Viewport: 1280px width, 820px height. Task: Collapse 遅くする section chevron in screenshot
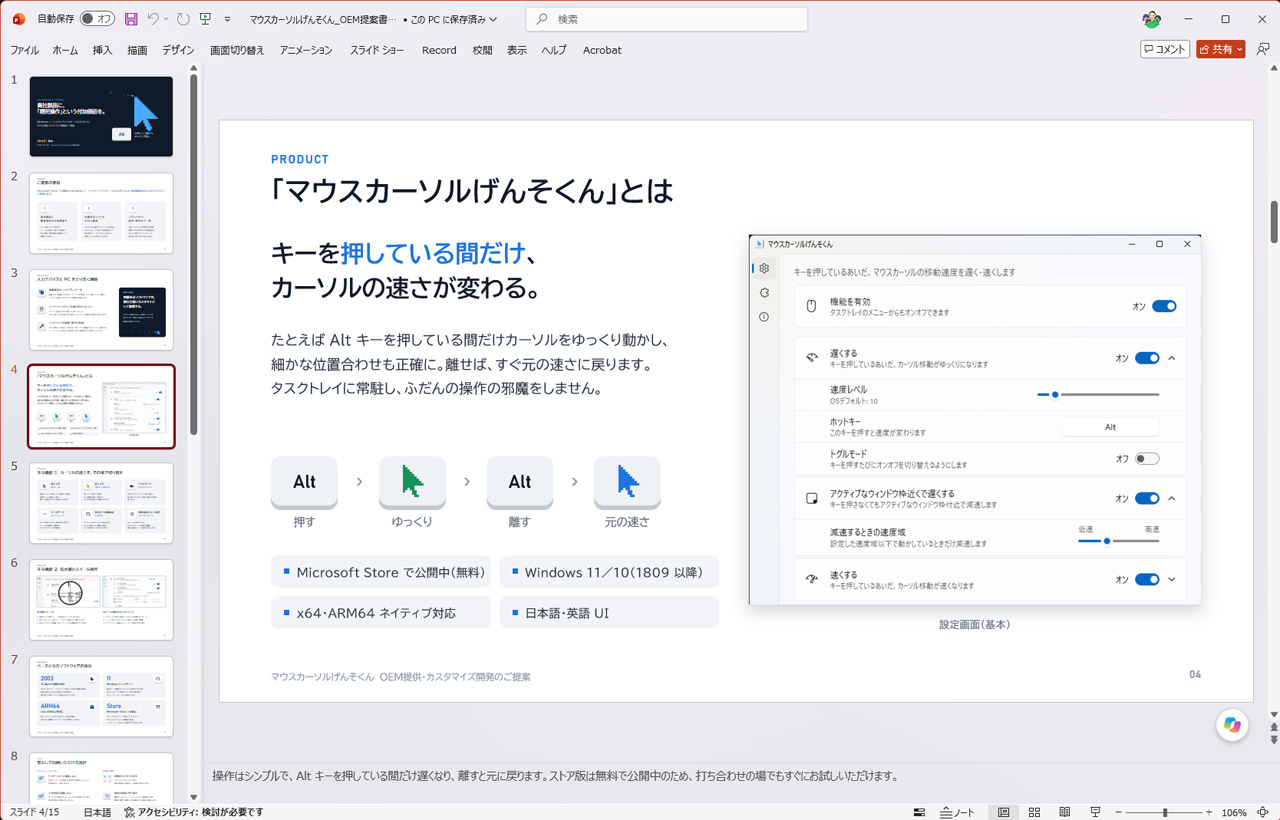point(1172,358)
